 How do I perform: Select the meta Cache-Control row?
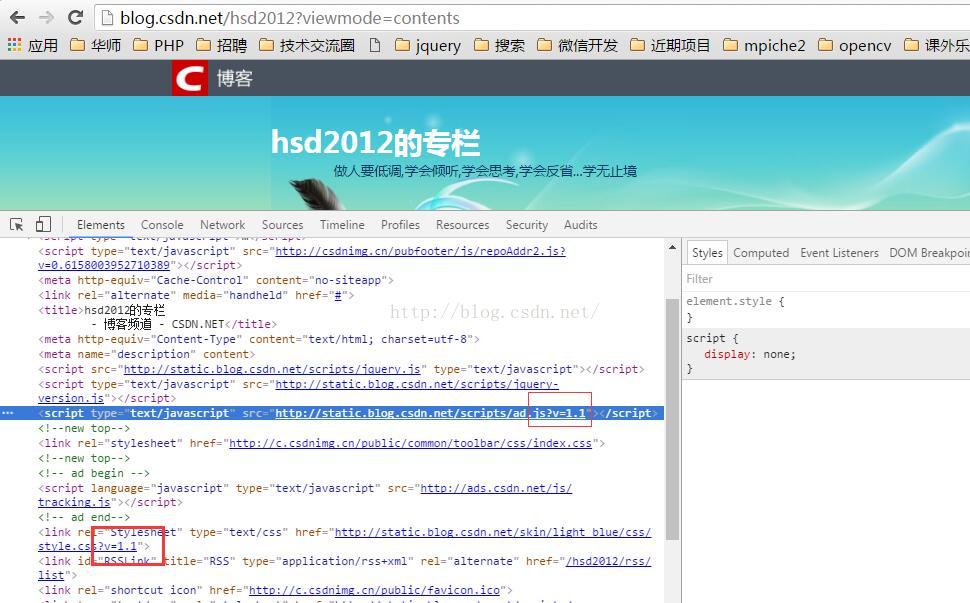[216, 280]
